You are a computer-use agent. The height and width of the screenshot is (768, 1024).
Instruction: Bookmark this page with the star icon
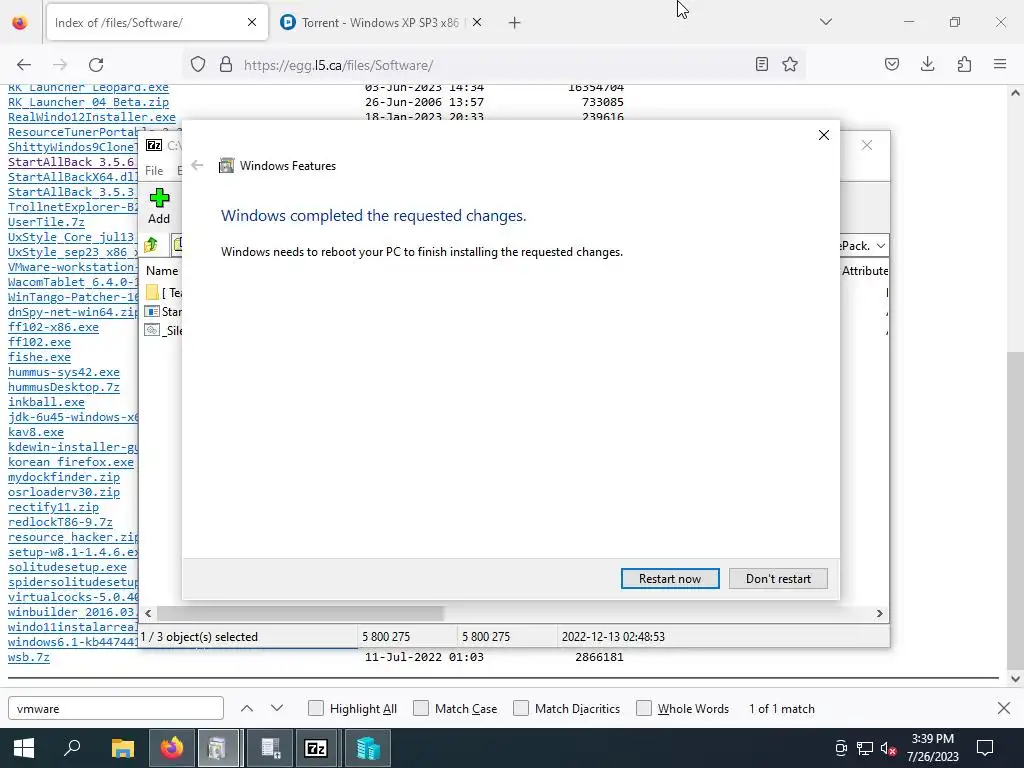click(790, 64)
